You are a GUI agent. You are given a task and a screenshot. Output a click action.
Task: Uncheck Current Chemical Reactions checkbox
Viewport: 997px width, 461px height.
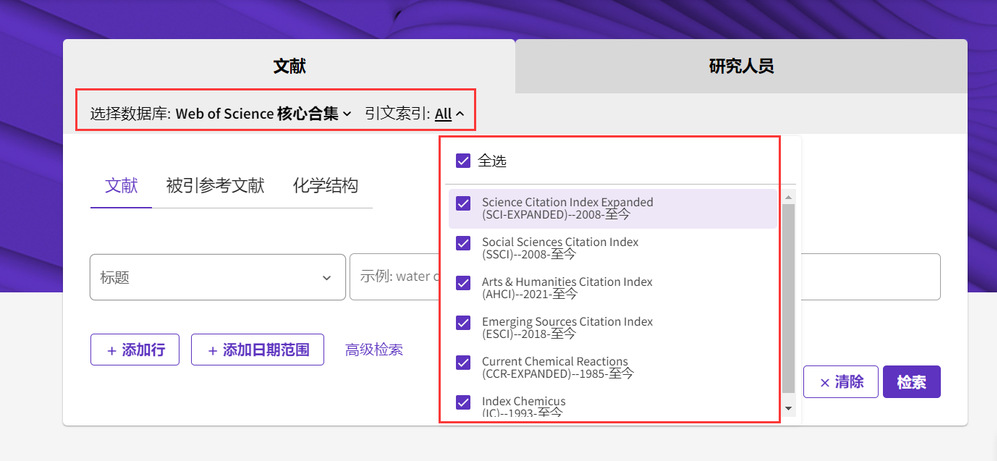pyautogui.click(x=463, y=362)
